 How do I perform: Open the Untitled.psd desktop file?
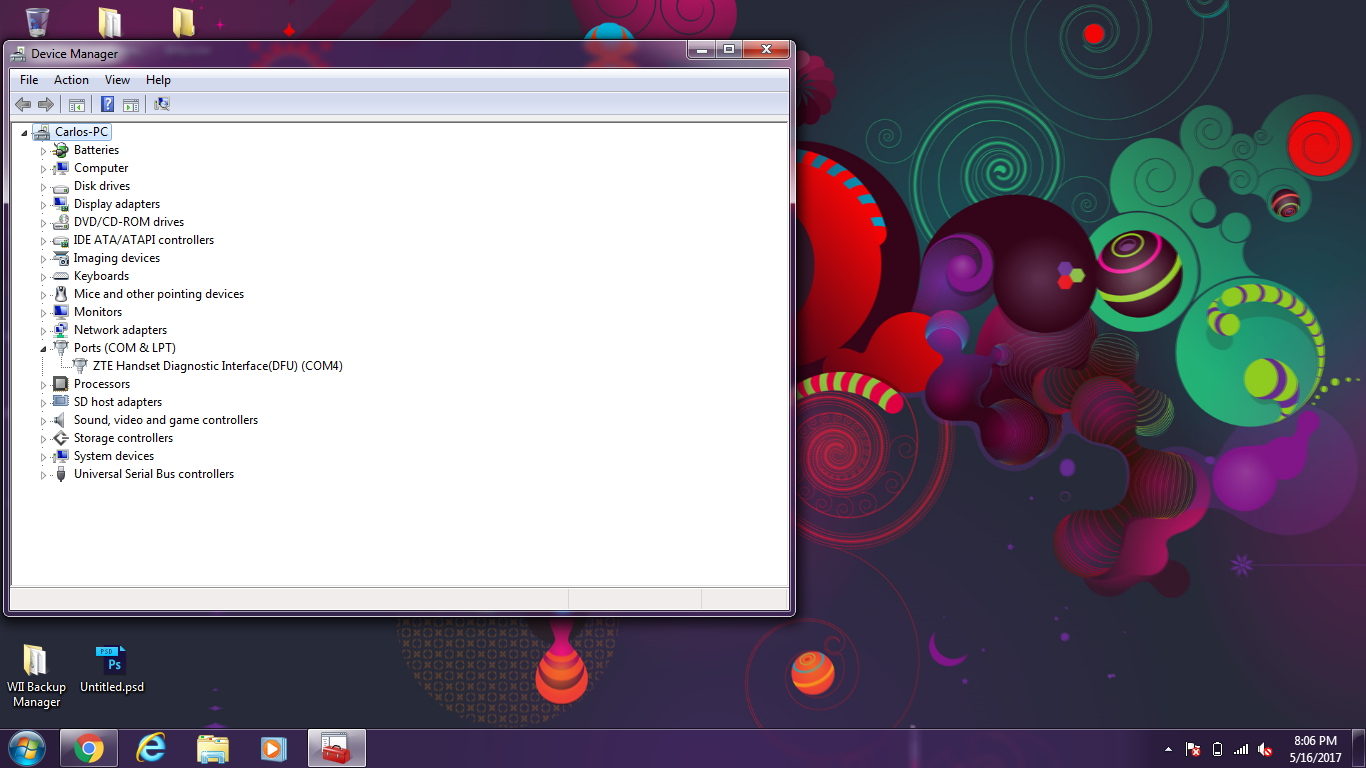pyautogui.click(x=112, y=670)
